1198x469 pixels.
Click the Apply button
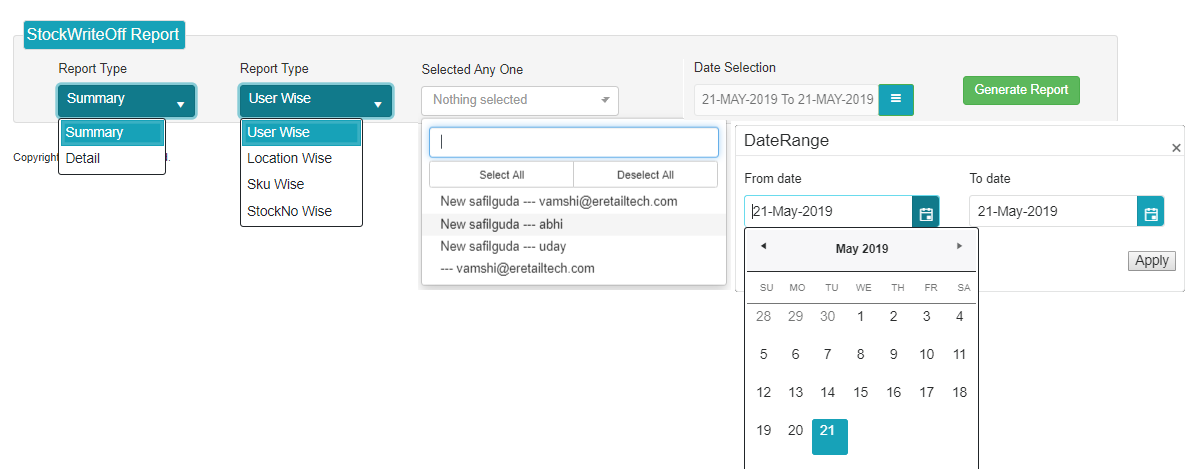click(1151, 260)
